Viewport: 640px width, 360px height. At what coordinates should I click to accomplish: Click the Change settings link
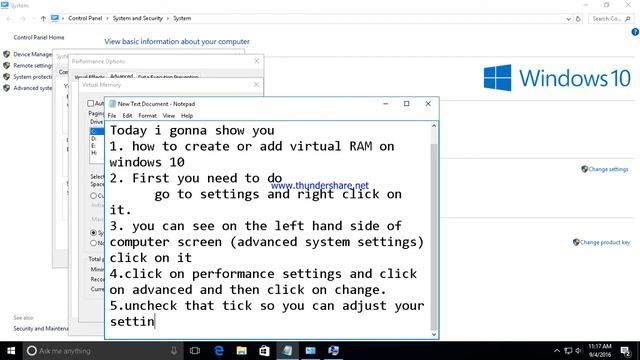608,169
